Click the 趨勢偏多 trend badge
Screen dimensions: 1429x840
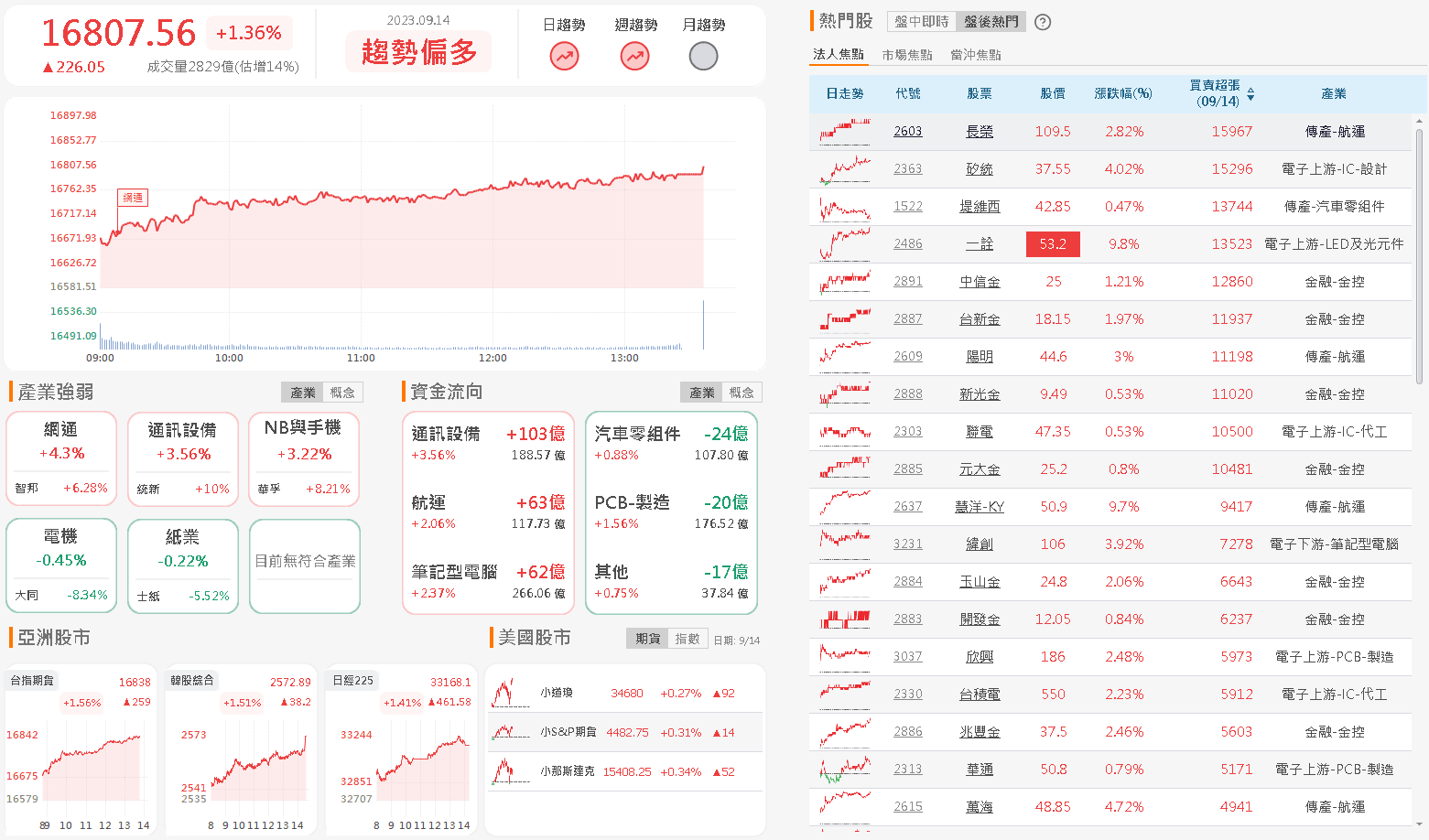pyautogui.click(x=418, y=51)
